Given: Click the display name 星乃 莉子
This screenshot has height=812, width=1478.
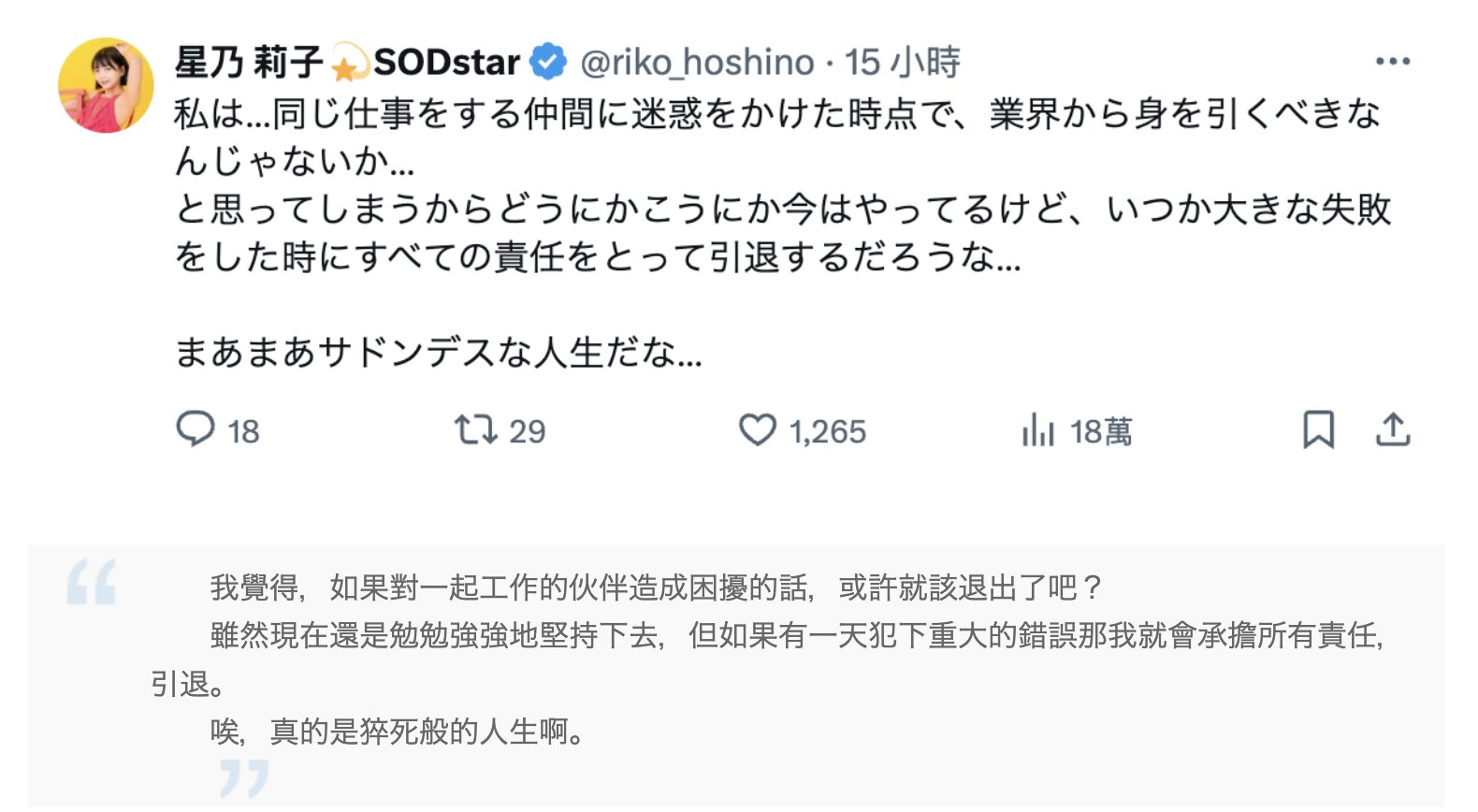Looking at the screenshot, I should tap(248, 63).
